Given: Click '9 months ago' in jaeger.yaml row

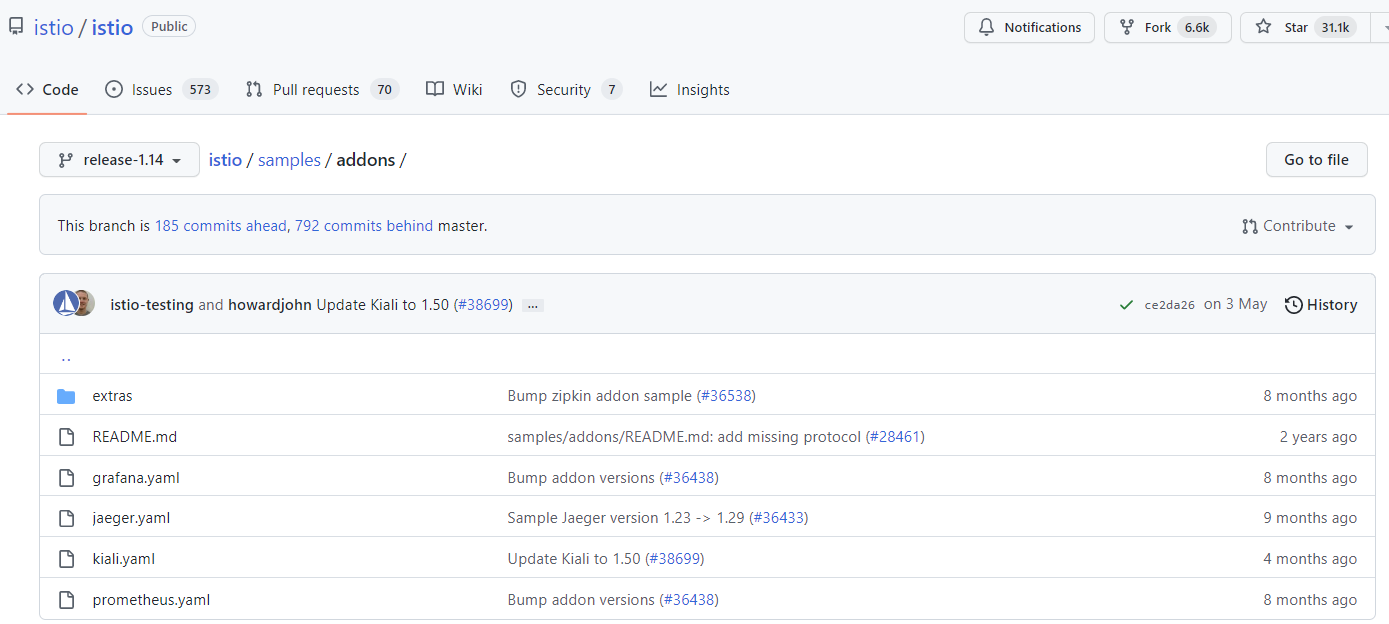Looking at the screenshot, I should pyautogui.click(x=1310, y=518).
